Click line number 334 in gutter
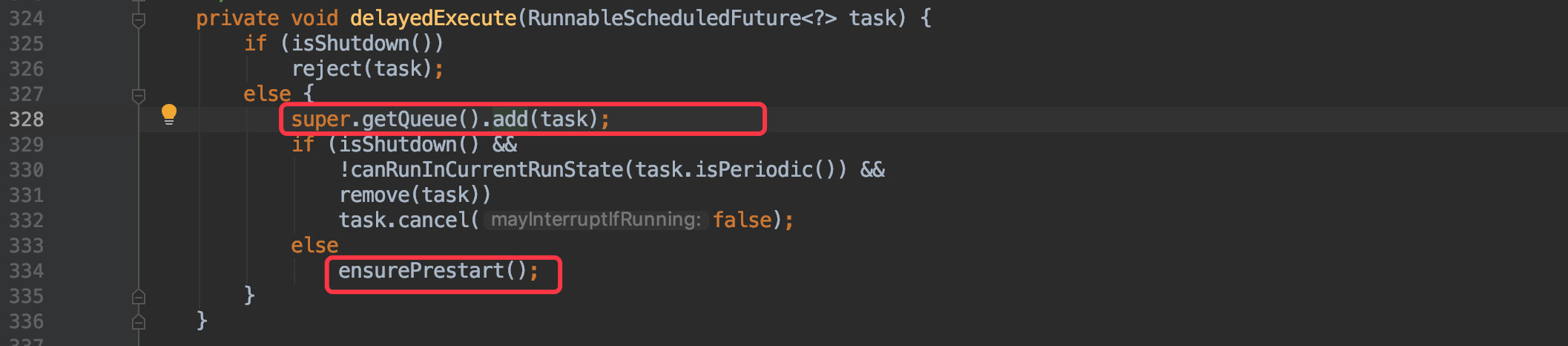1568x346 pixels. click(x=27, y=271)
